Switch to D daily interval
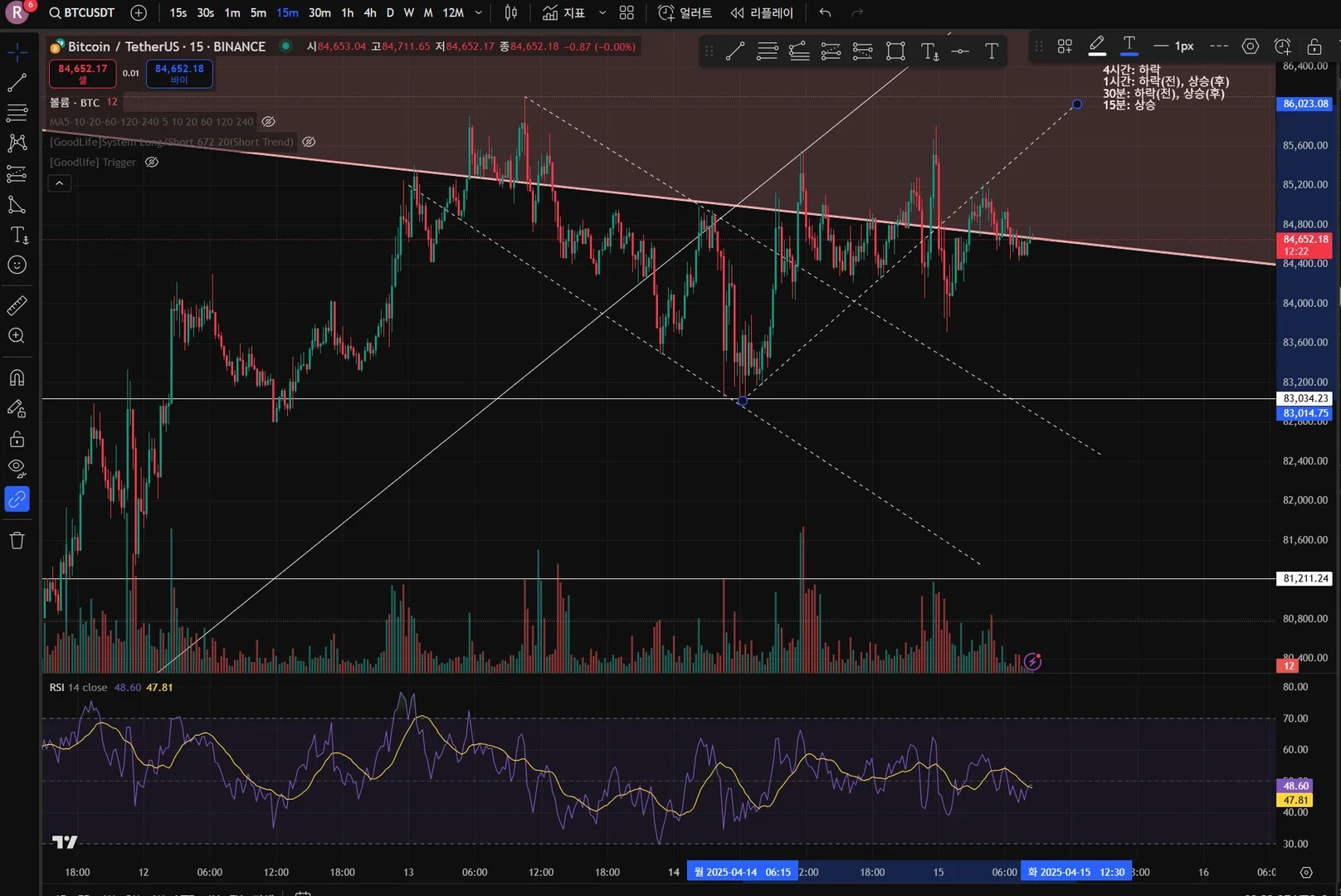Screen dimensions: 1341x896 click(x=390, y=12)
